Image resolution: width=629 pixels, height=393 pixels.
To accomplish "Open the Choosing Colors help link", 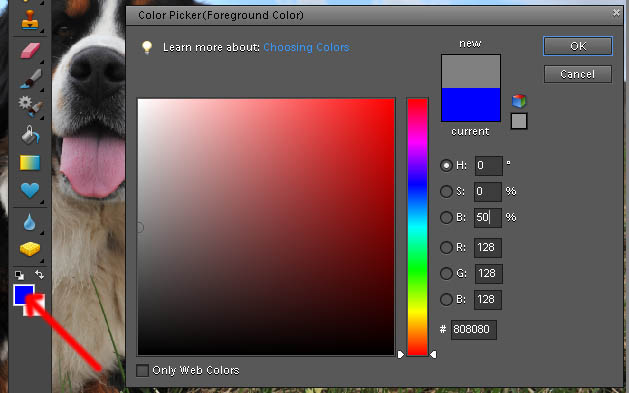I will [x=306, y=47].
